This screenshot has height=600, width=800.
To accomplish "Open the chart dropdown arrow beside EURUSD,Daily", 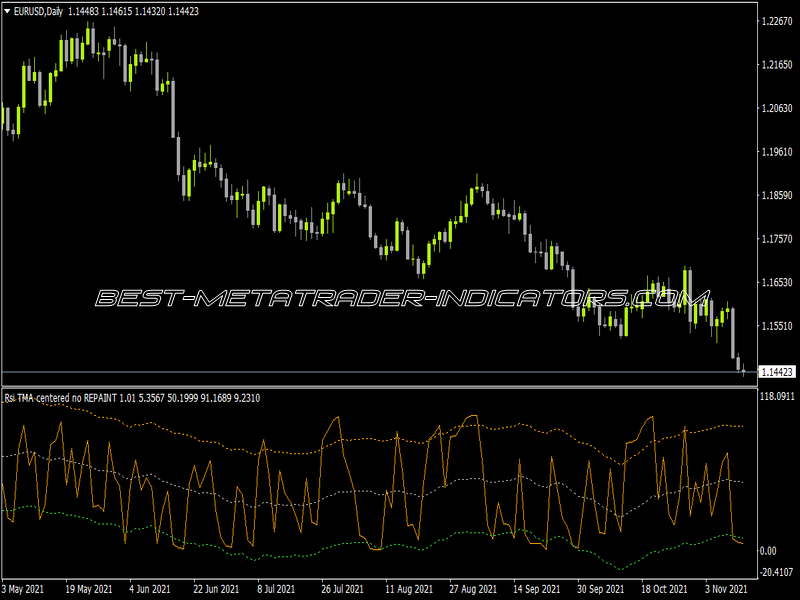I will (7, 11).
